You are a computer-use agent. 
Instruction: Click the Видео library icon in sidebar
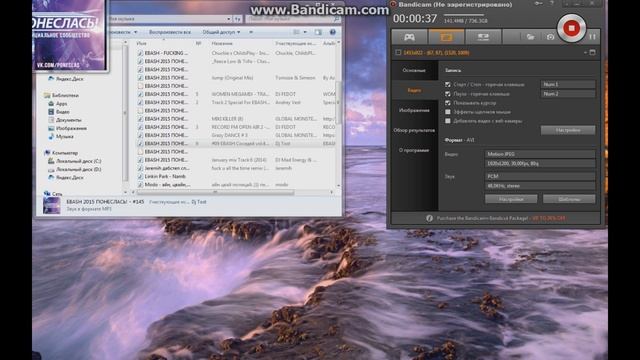tap(51, 112)
